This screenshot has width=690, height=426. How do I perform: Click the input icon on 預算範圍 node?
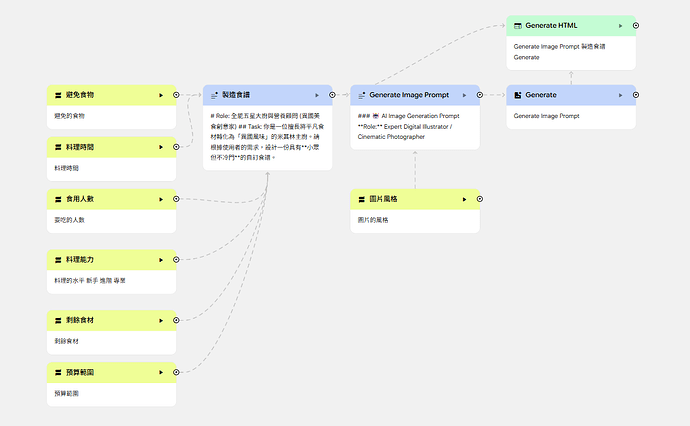click(58, 373)
